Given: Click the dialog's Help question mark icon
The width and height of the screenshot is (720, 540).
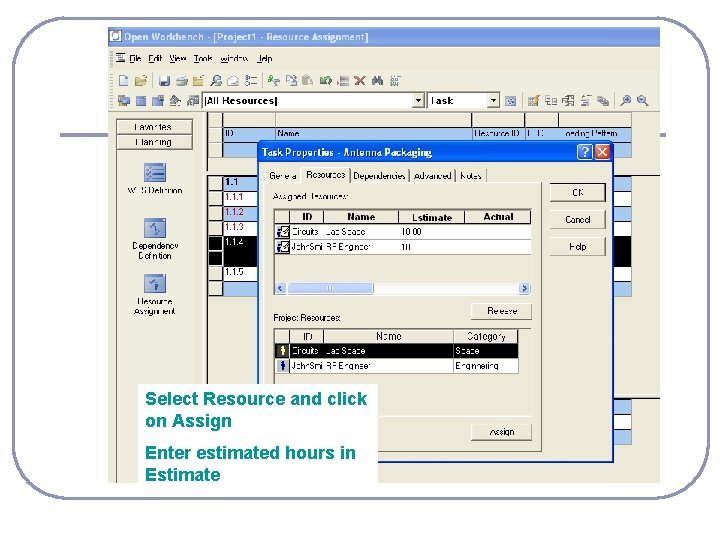Looking at the screenshot, I should [x=584, y=152].
